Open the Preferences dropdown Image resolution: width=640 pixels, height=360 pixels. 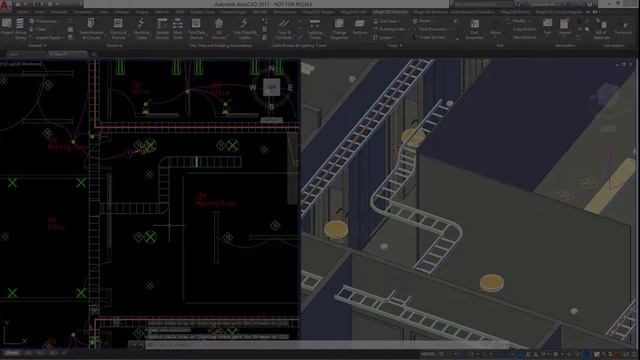pos(44,21)
